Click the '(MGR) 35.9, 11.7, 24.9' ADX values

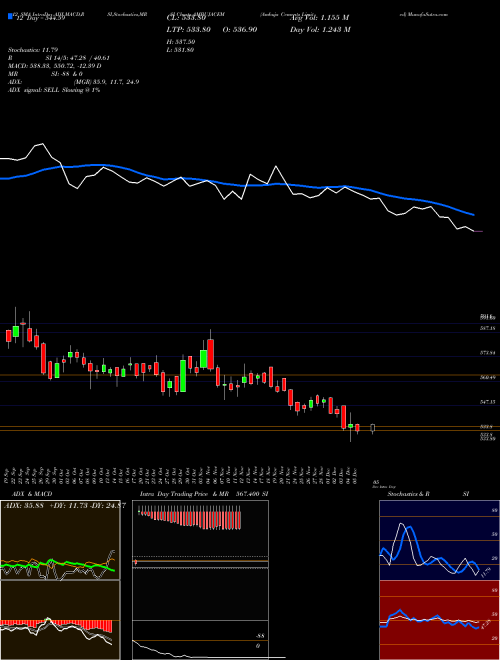click(106, 82)
